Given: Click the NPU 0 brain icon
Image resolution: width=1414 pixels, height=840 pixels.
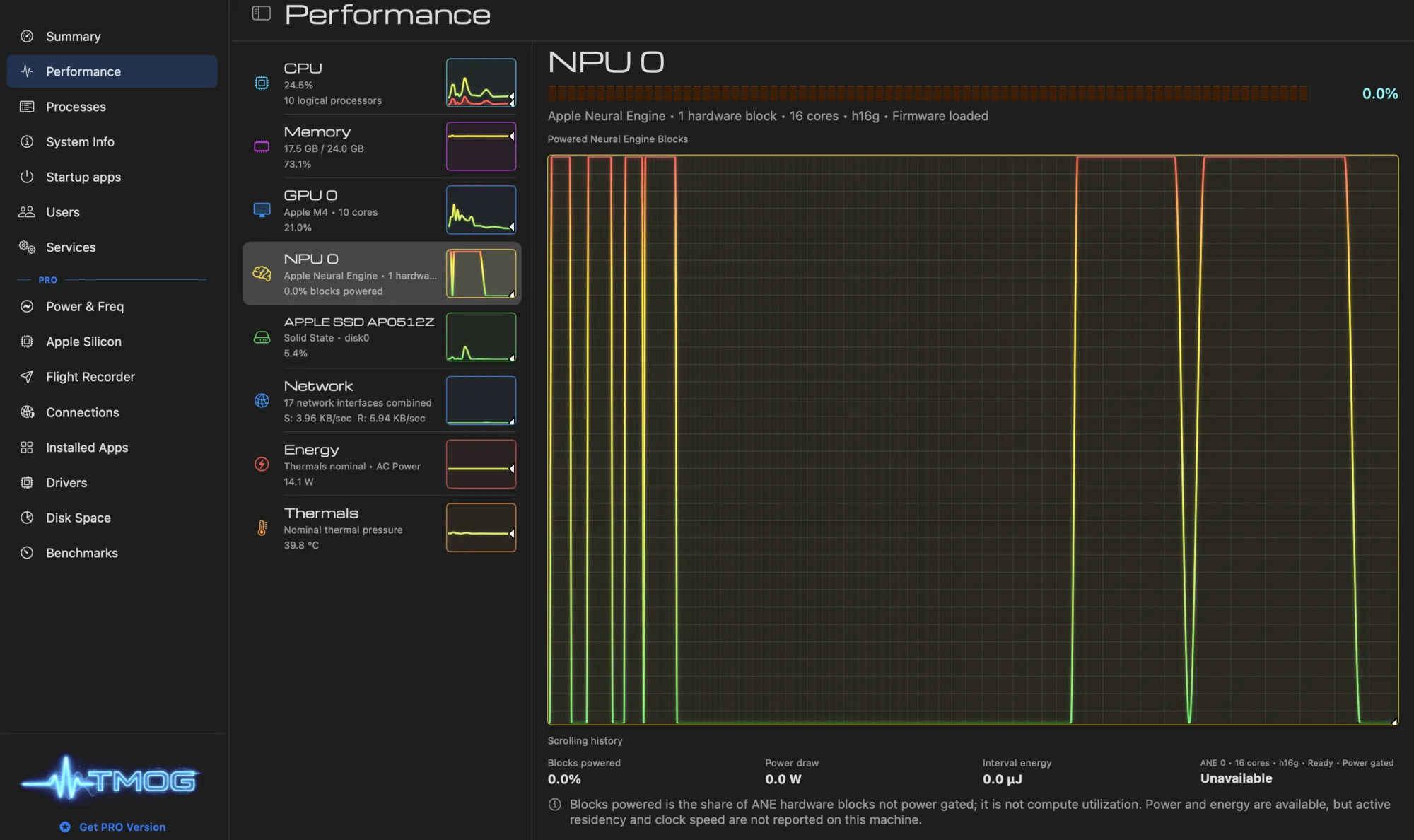Looking at the screenshot, I should 262,274.
